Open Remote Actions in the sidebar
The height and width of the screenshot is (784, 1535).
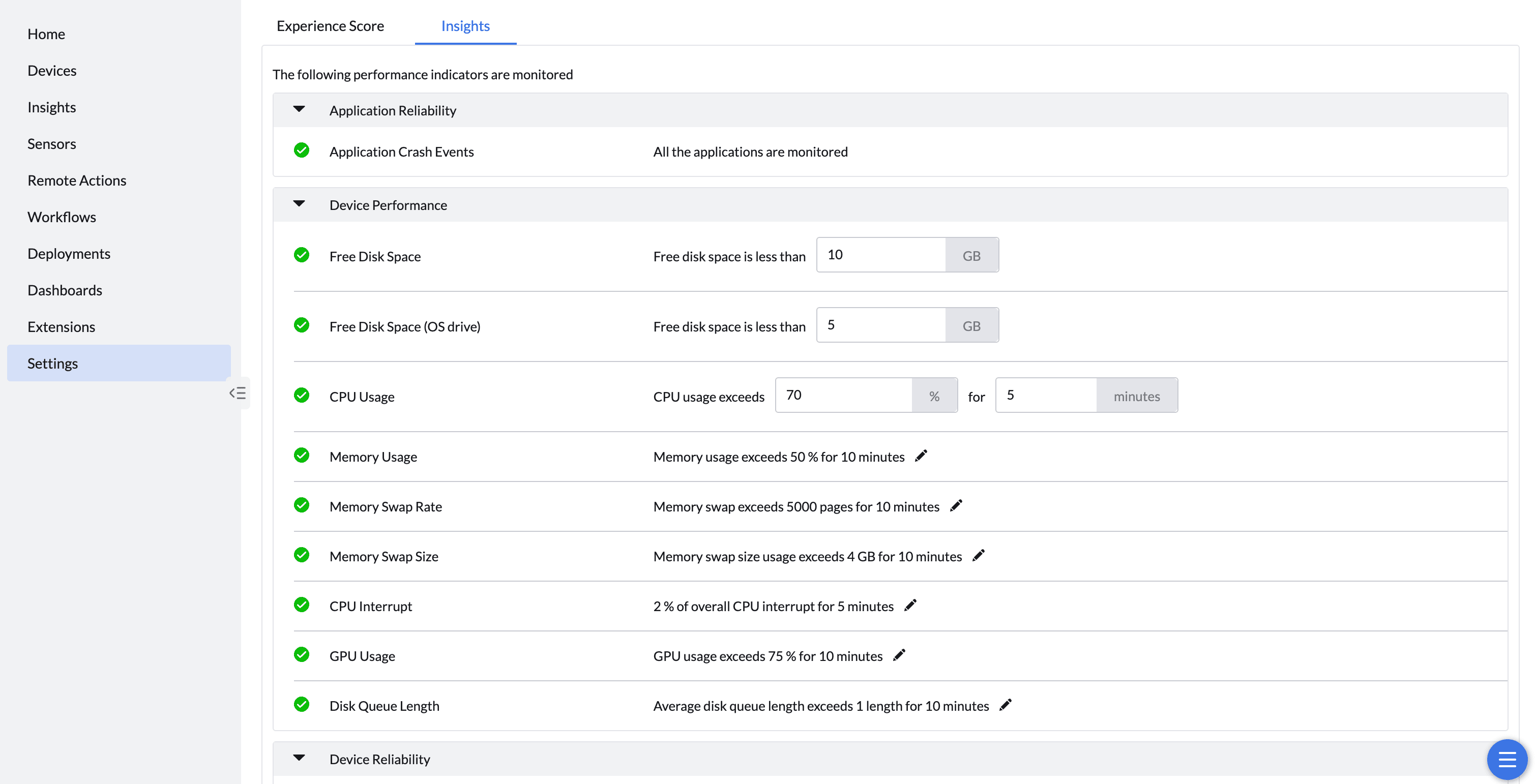click(77, 180)
